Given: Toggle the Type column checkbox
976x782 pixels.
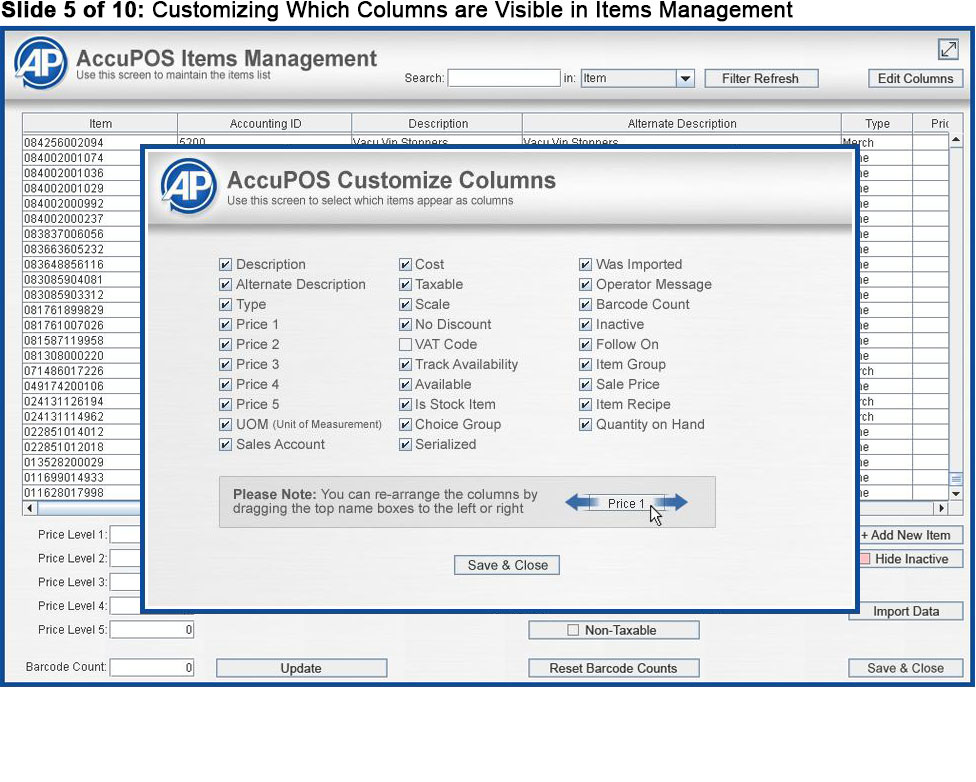Looking at the screenshot, I should point(225,304).
